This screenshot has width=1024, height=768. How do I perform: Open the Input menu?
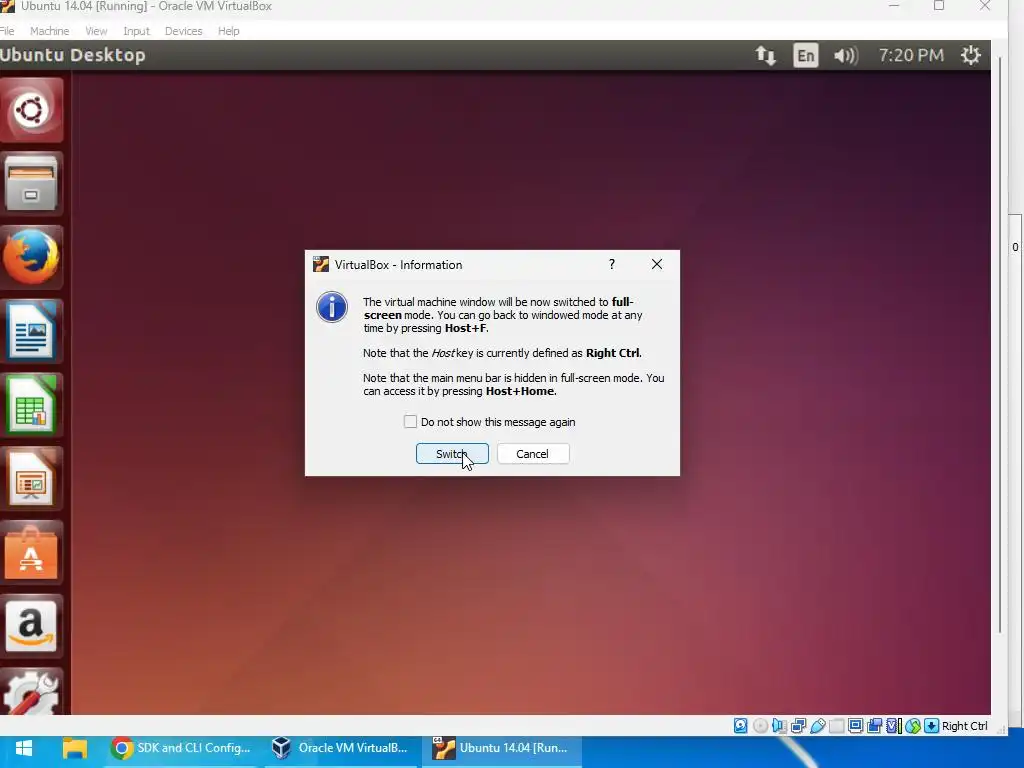pyautogui.click(x=136, y=31)
